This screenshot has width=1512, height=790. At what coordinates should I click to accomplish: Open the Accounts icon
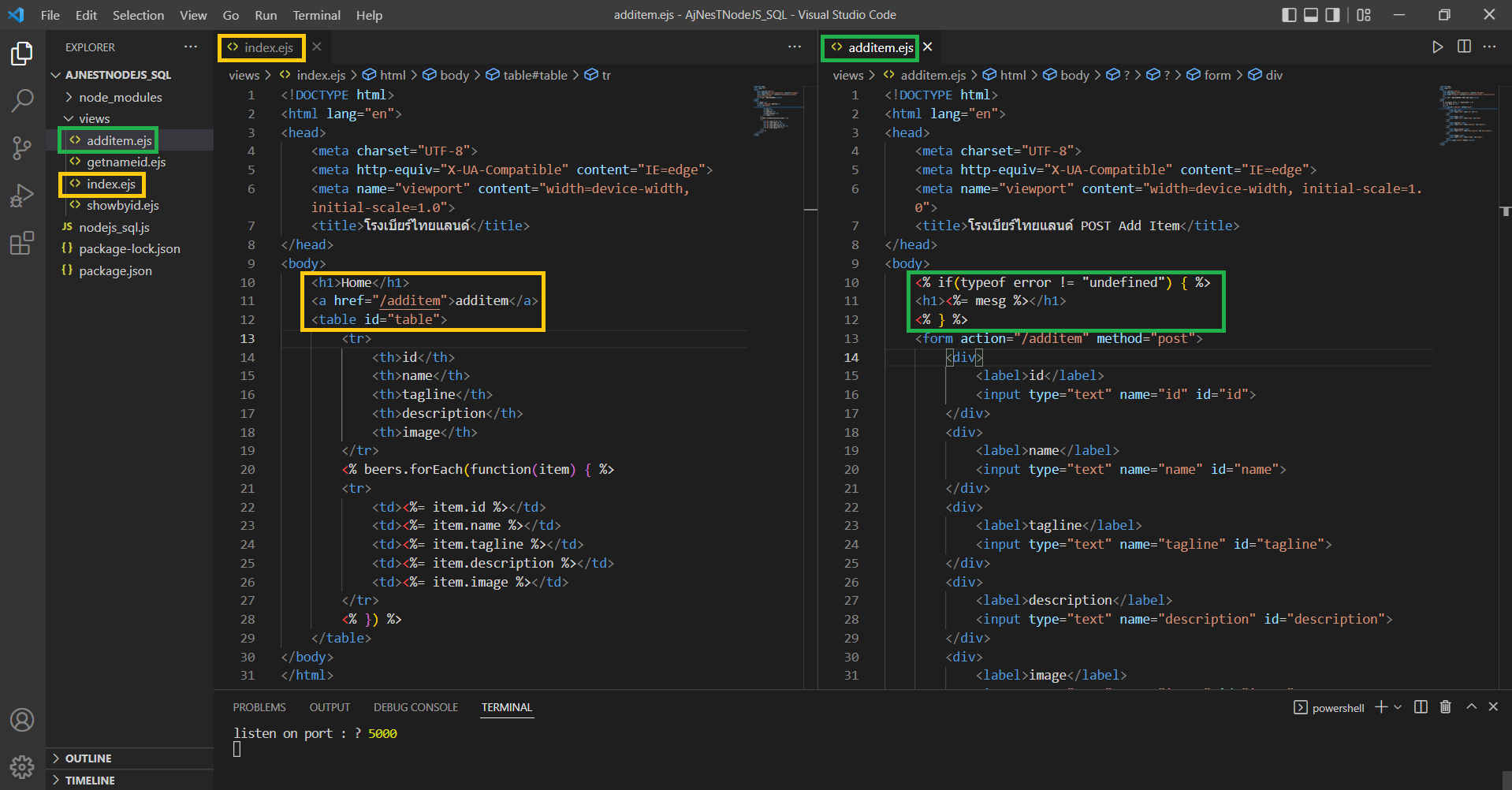[x=22, y=720]
